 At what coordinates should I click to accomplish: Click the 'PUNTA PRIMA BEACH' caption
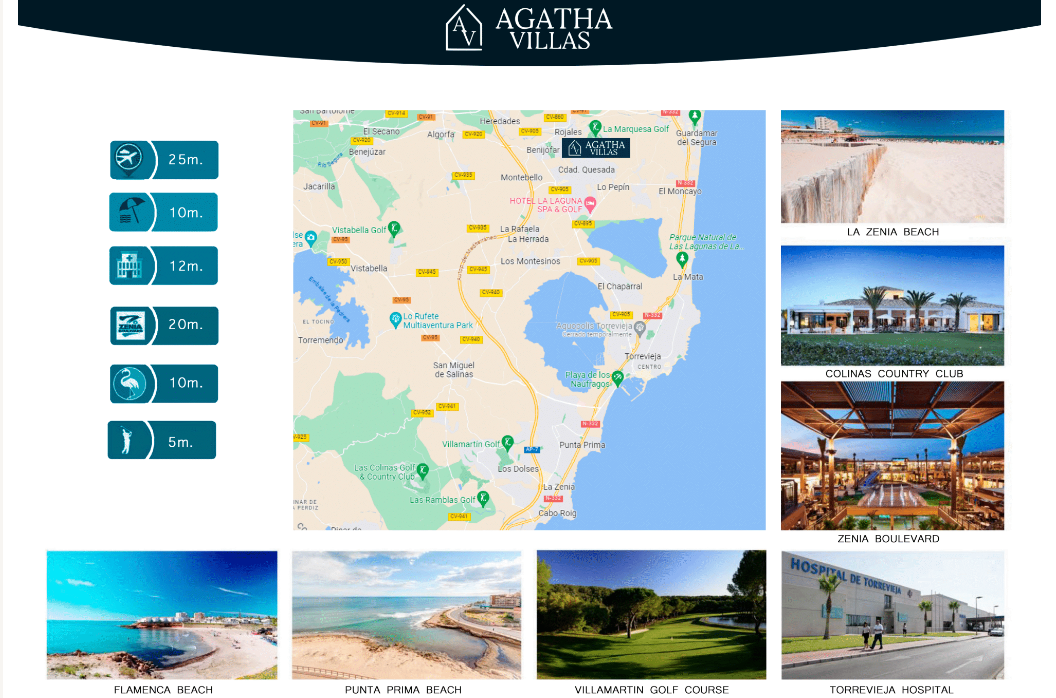pos(403,690)
